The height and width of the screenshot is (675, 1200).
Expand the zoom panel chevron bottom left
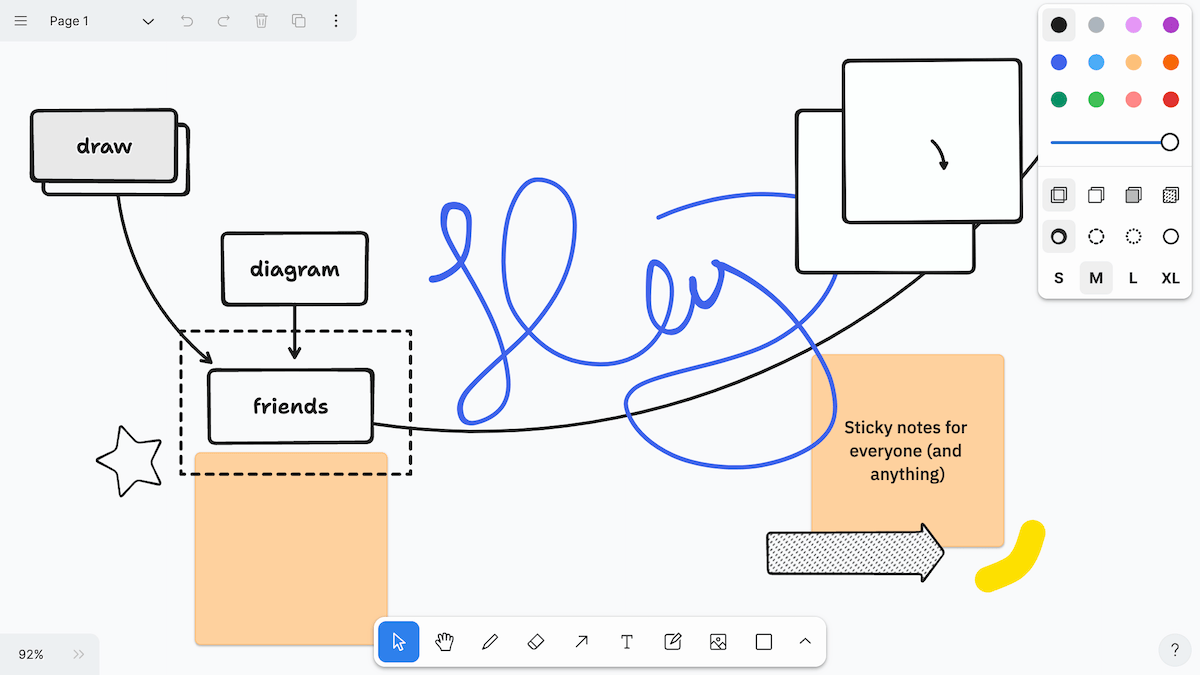click(78, 654)
